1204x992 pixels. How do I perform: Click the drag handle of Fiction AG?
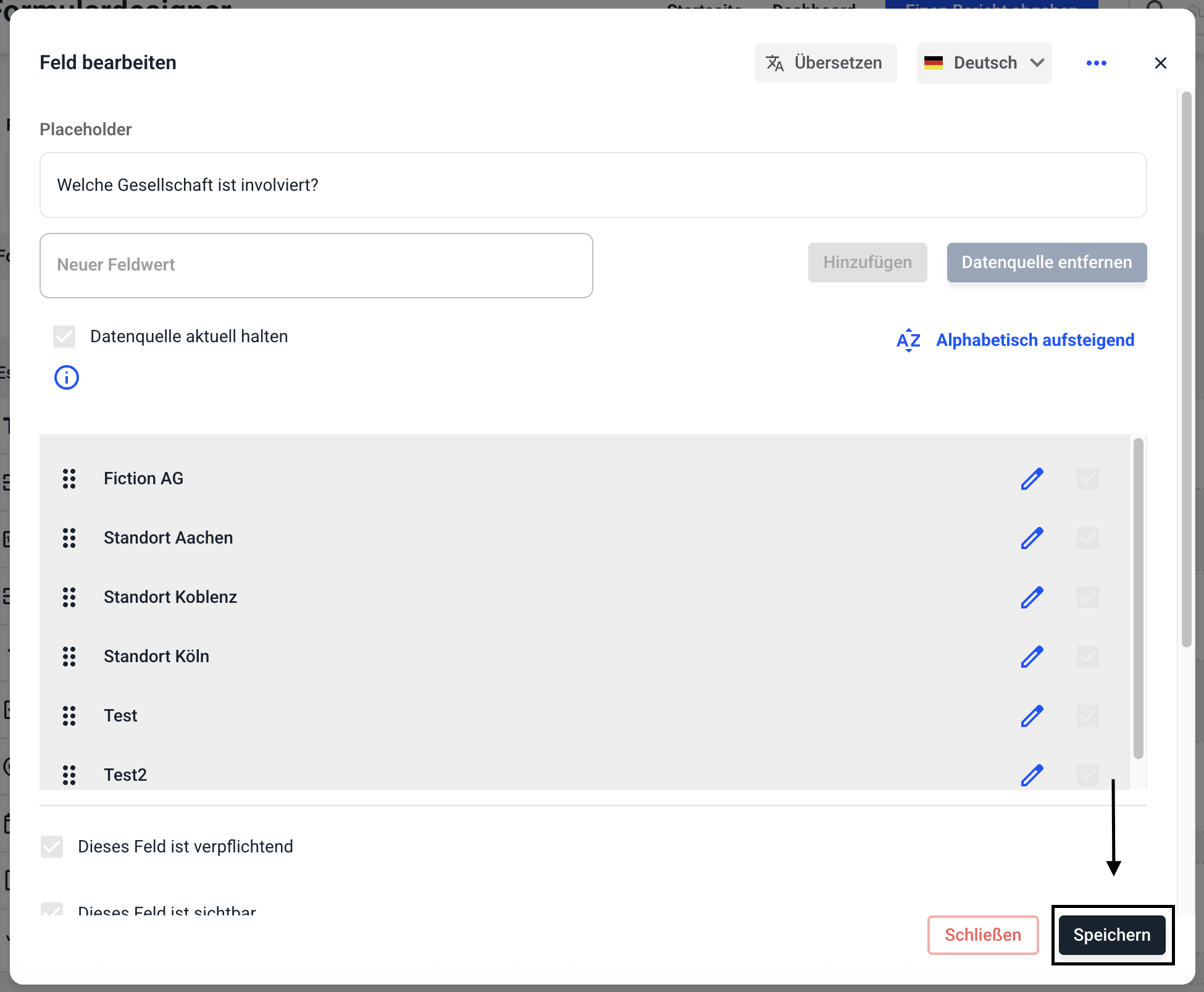click(x=69, y=479)
